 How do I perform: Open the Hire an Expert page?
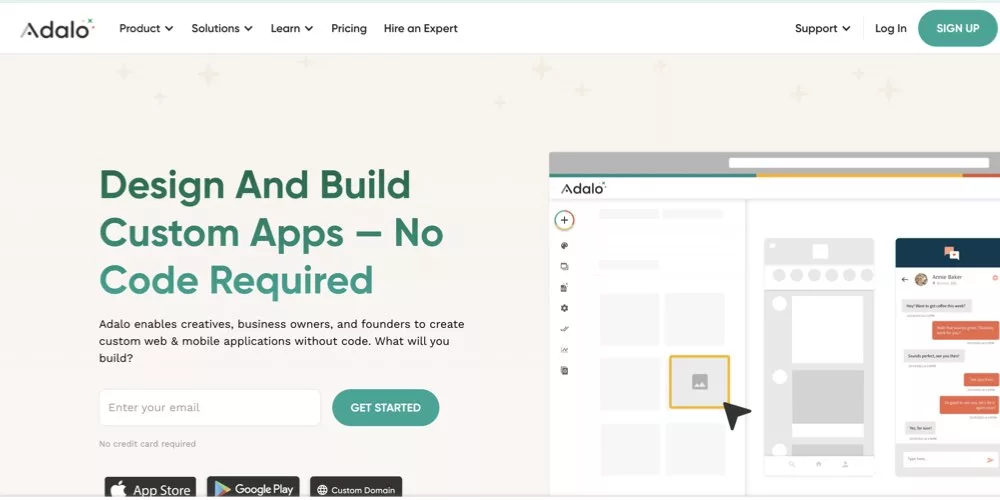[420, 28]
